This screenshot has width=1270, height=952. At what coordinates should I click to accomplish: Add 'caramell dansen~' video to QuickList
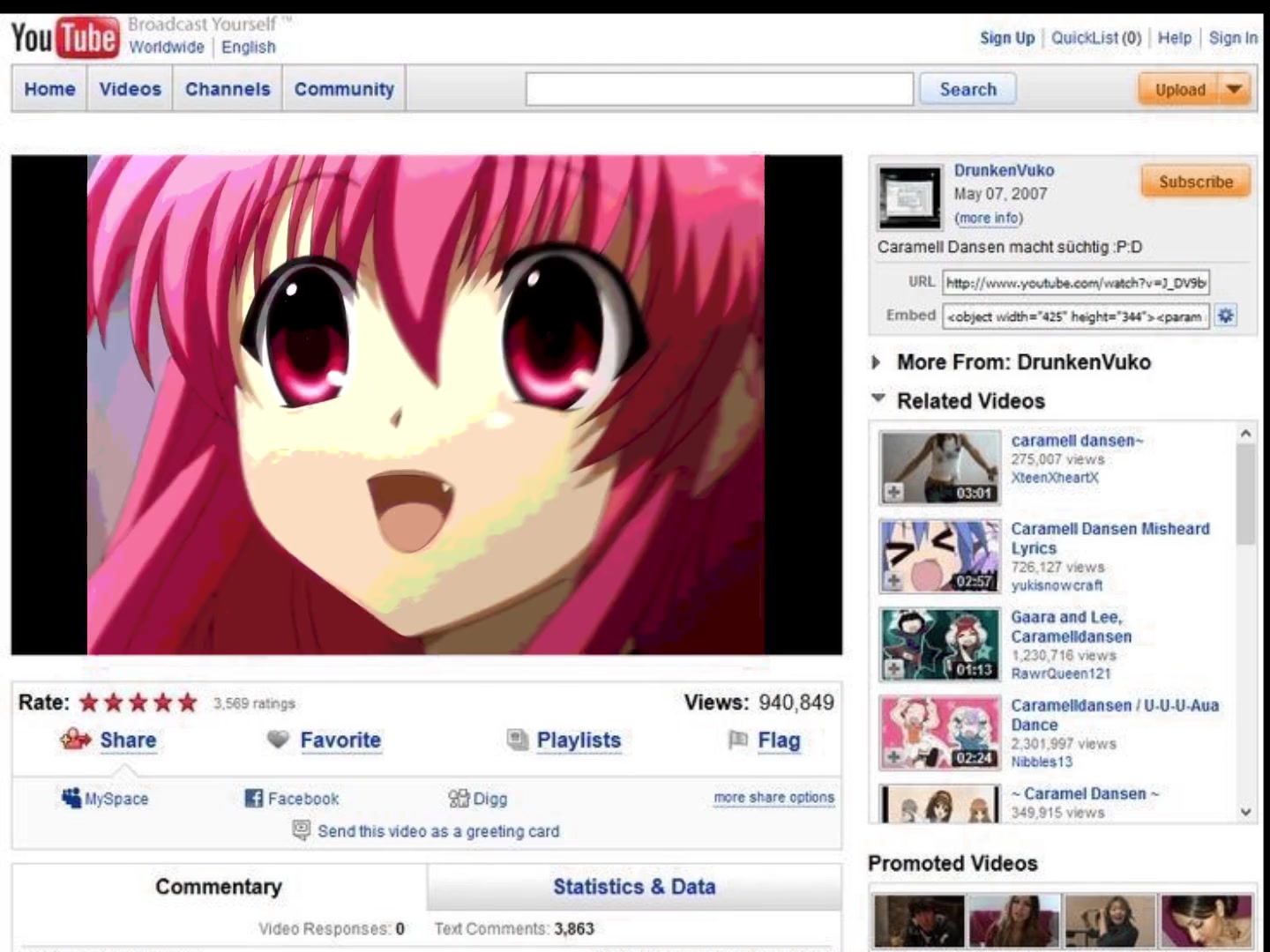pos(893,492)
